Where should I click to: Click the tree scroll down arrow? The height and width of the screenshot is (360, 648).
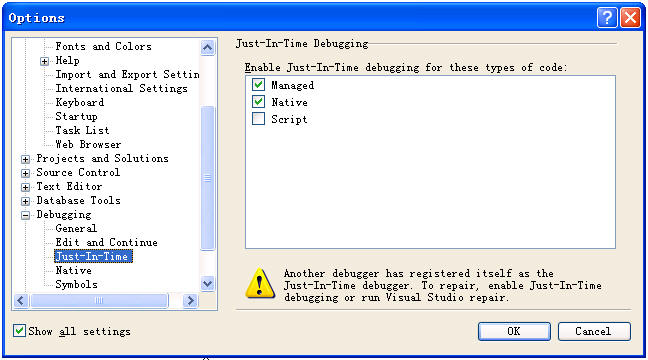tap(207, 284)
